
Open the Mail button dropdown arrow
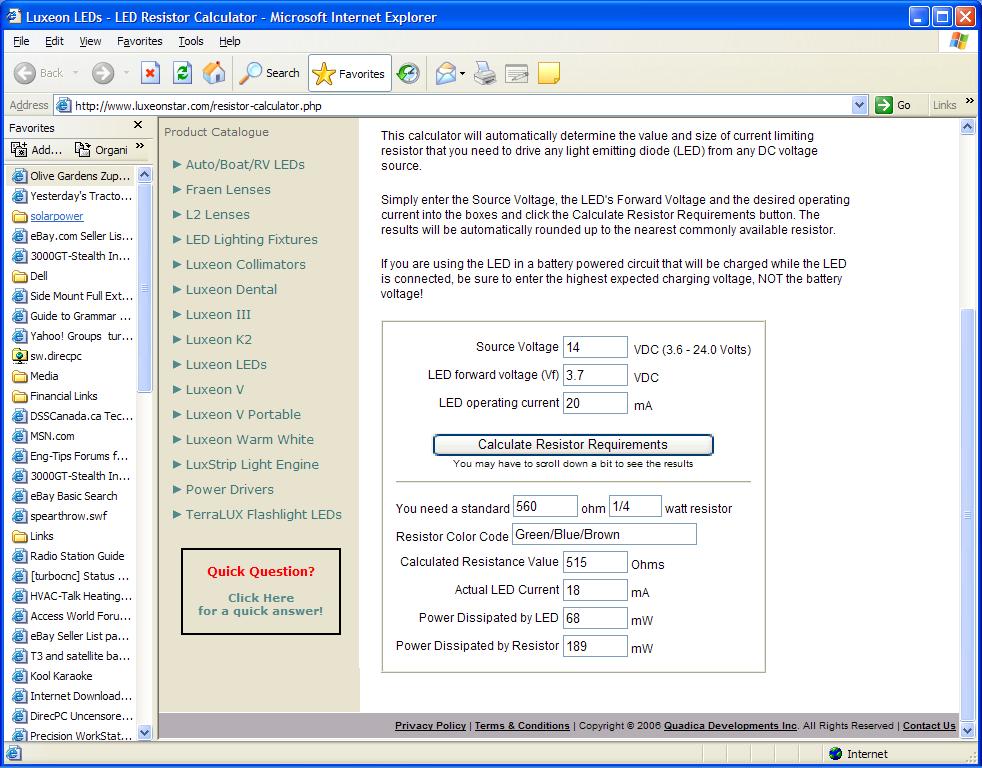tap(462, 73)
